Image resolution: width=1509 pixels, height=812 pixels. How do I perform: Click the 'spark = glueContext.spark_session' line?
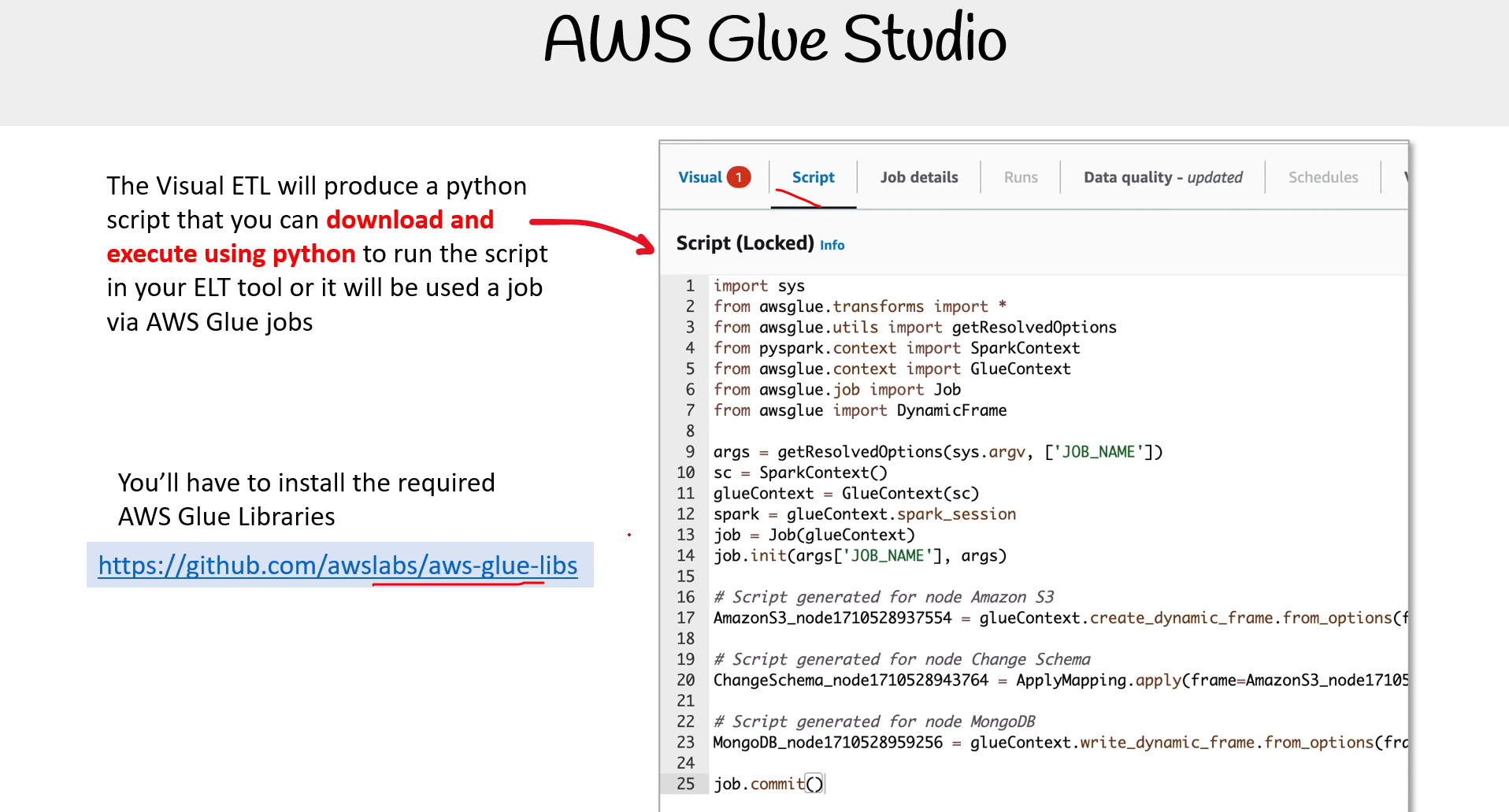click(864, 514)
